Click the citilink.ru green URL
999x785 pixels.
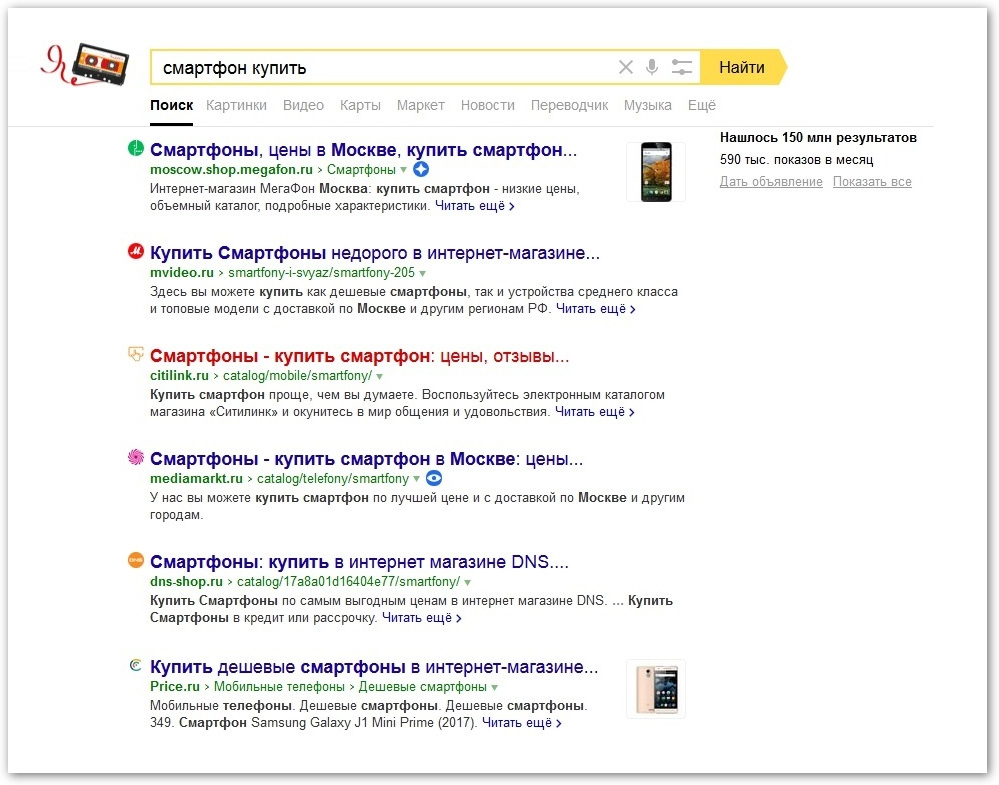click(179, 376)
